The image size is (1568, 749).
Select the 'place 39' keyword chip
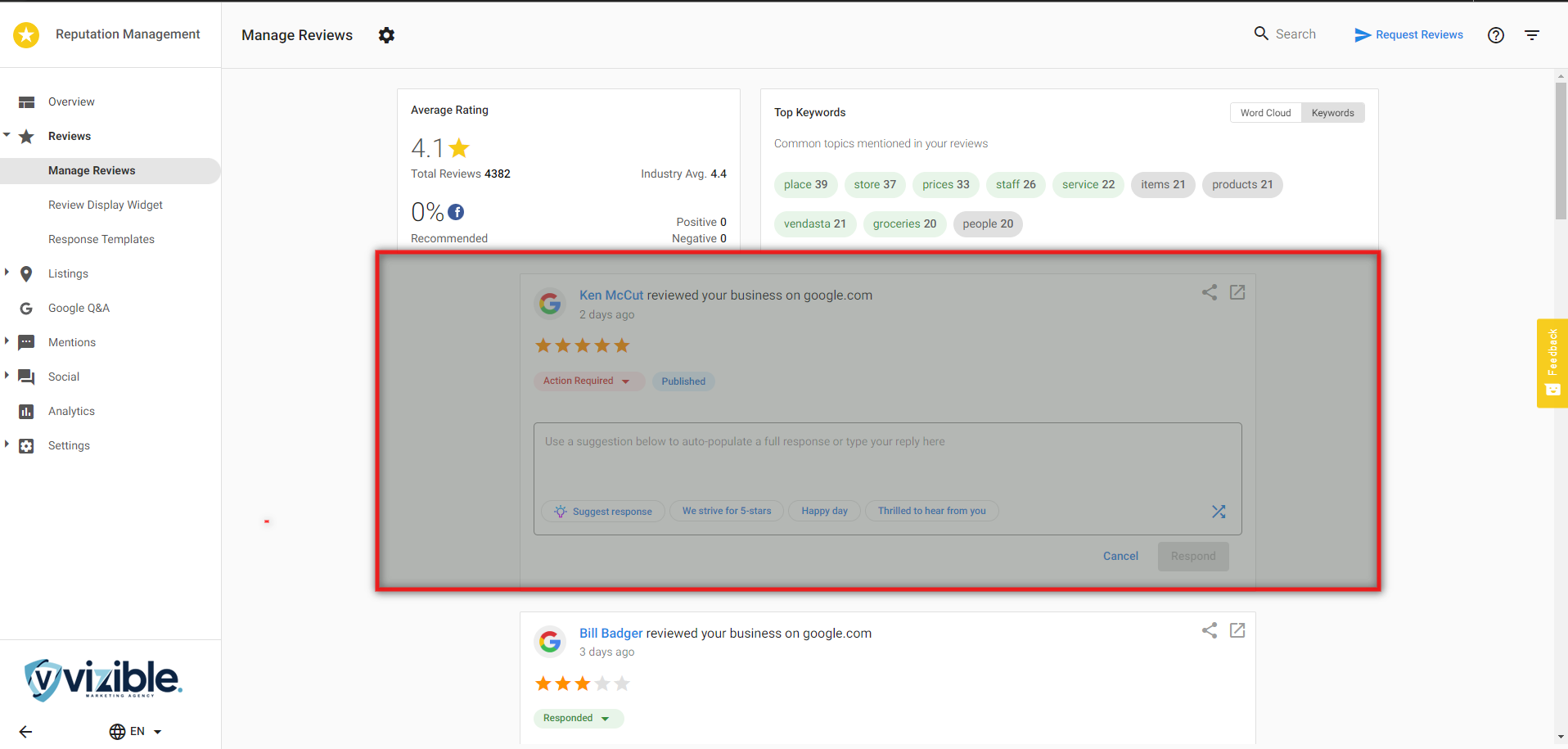[805, 185]
